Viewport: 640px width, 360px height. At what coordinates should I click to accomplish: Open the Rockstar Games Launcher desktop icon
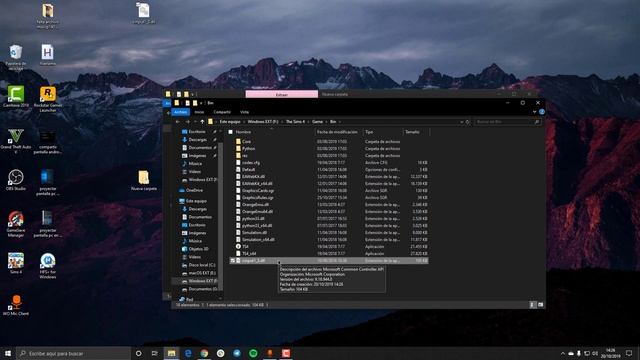pos(48,99)
